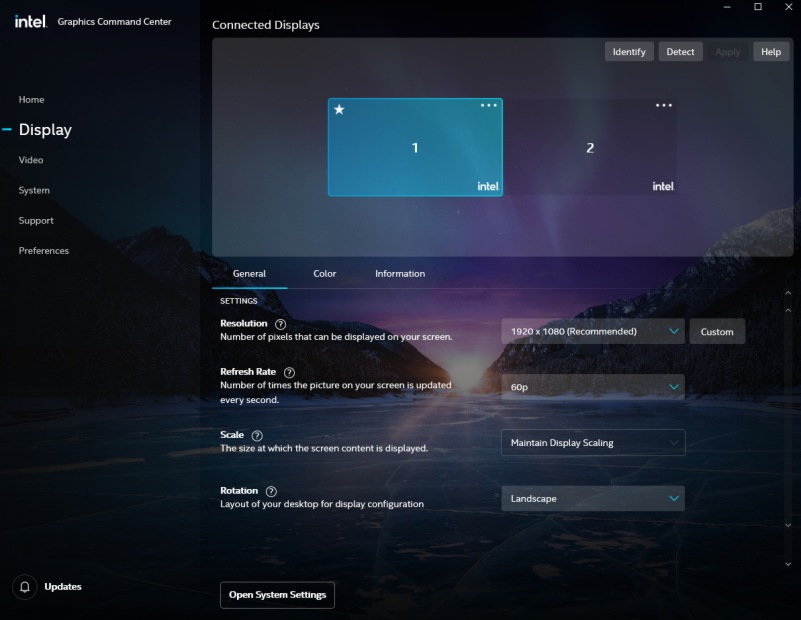Switch to the General tab

tap(249, 274)
